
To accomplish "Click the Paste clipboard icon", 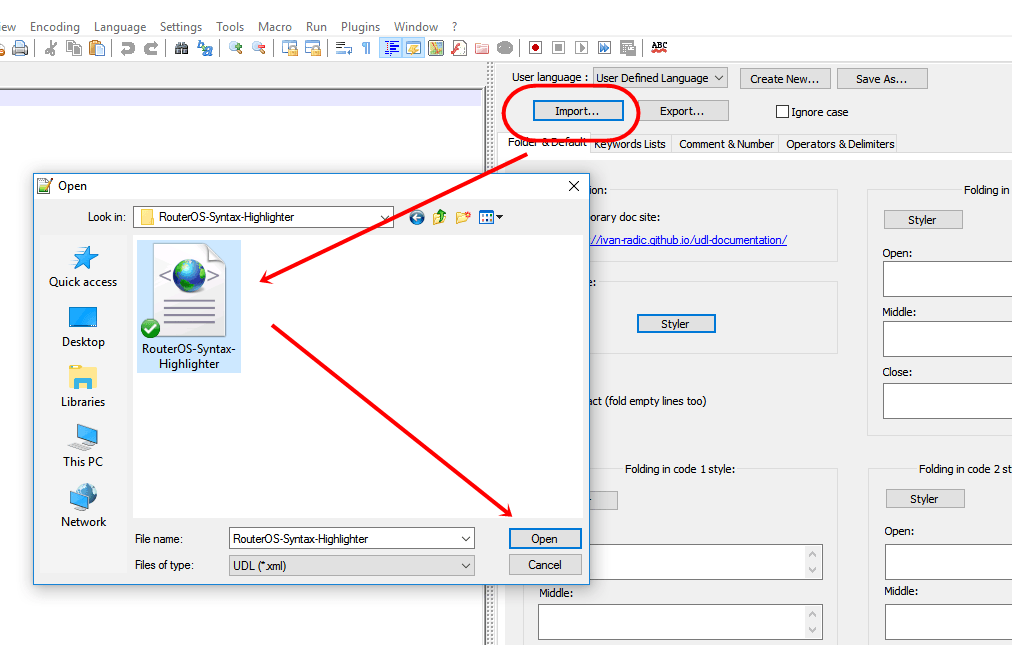I will pos(97,48).
